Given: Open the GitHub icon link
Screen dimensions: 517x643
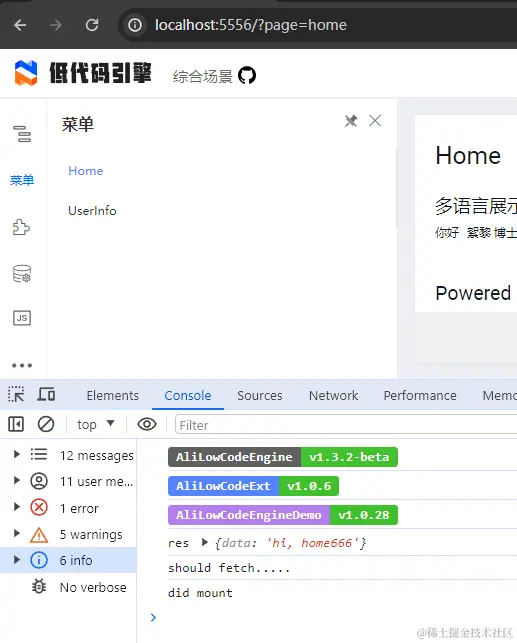Looking at the screenshot, I should 247,76.
